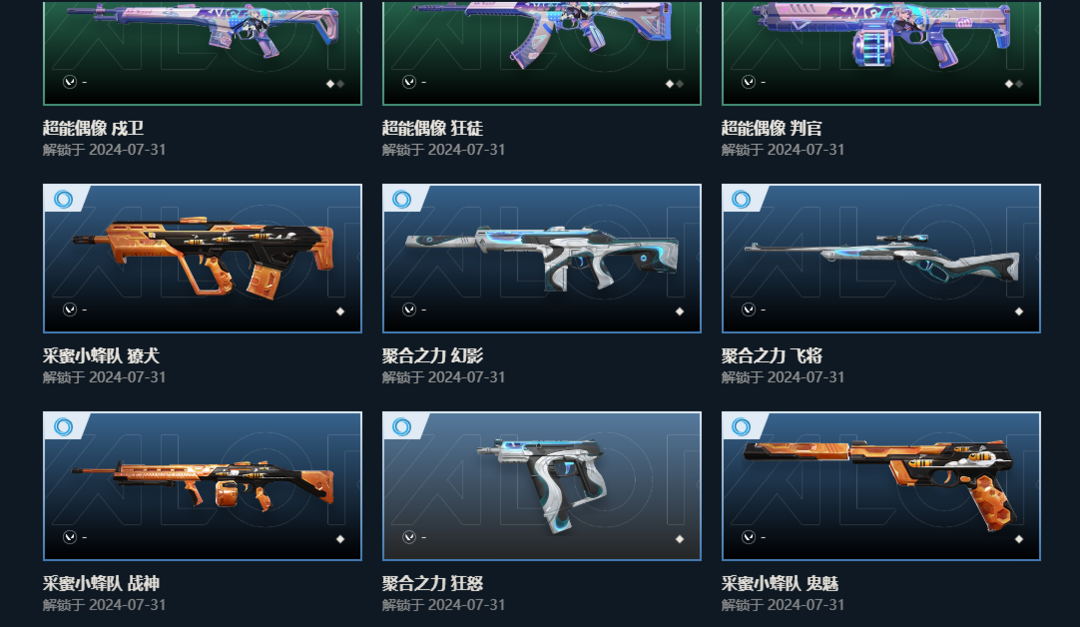
Task: Click the blue ring badge on 采蜜小蜂队 獠犬 card
Action: (x=63, y=200)
